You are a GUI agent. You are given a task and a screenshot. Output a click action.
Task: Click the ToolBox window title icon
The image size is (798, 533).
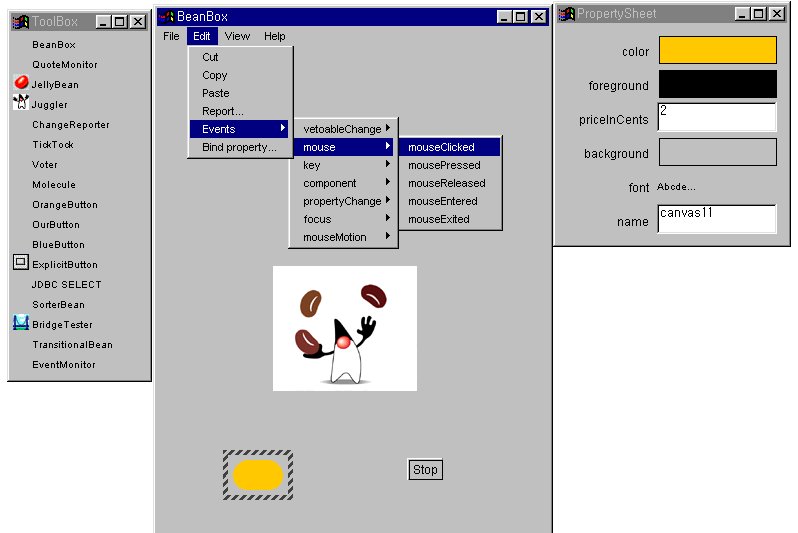click(x=20, y=21)
